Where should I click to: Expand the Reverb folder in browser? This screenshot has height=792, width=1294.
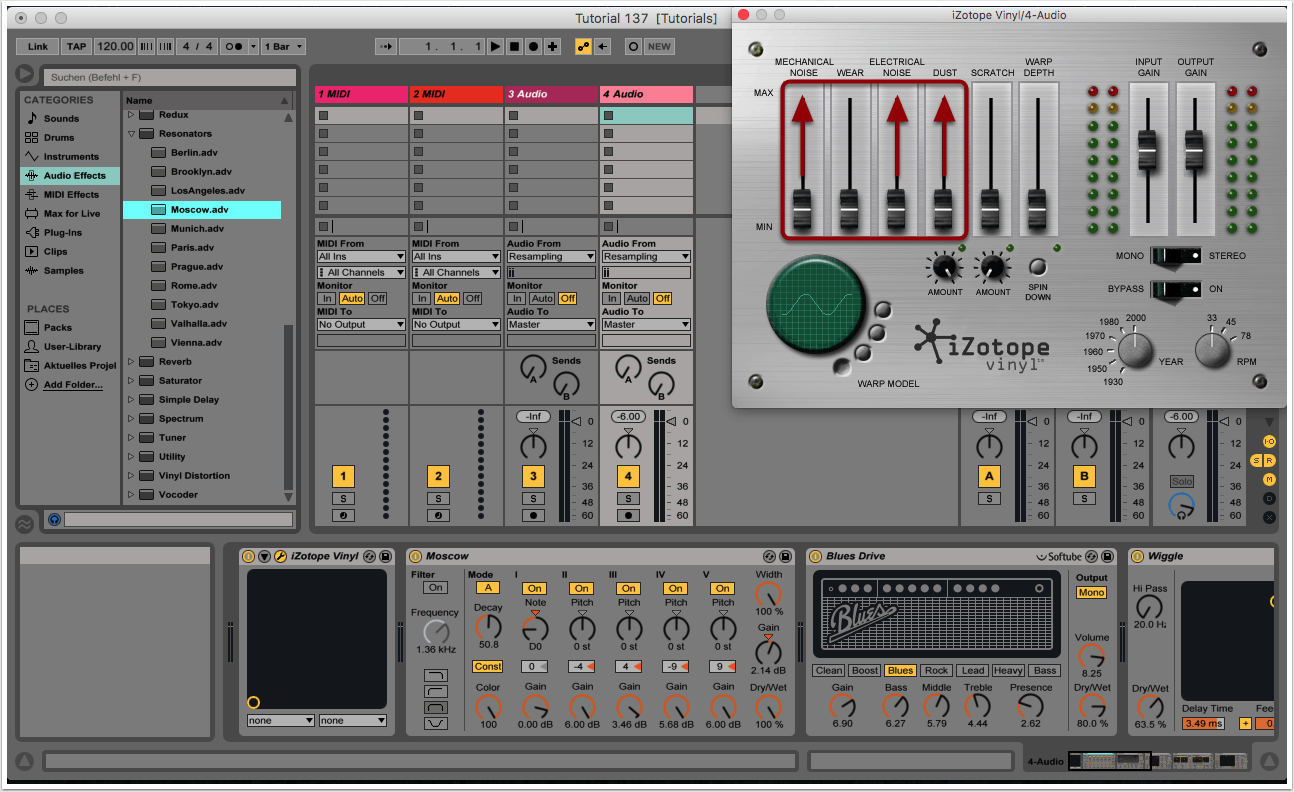click(131, 362)
